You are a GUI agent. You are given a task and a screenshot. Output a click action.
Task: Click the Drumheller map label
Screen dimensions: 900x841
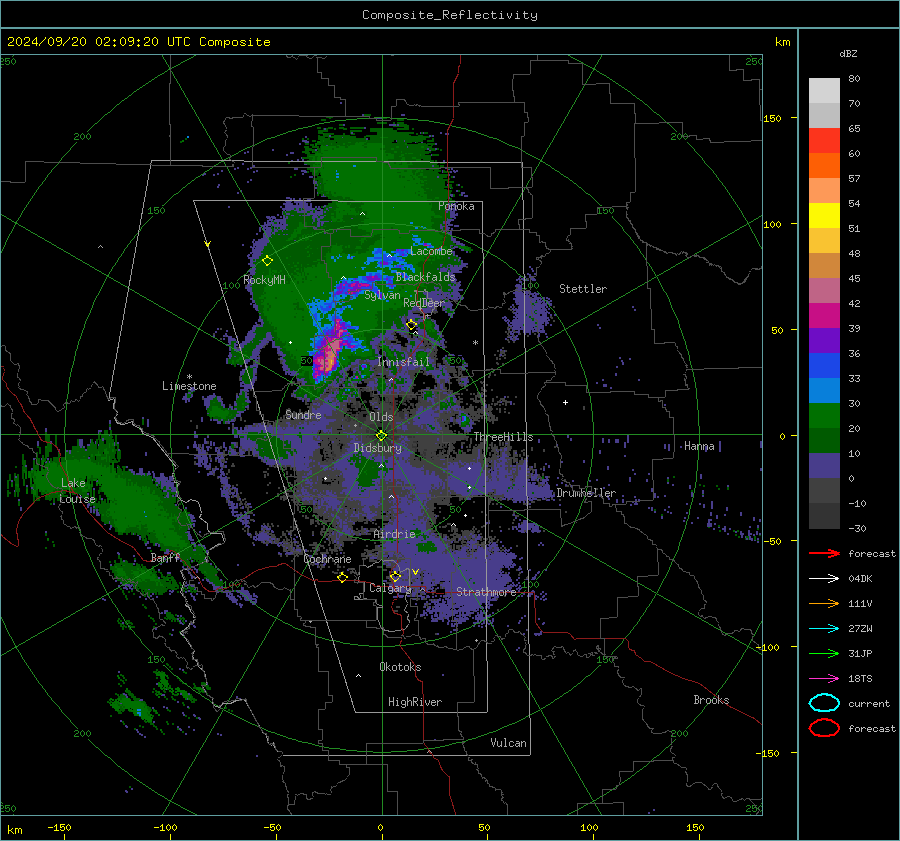click(586, 493)
